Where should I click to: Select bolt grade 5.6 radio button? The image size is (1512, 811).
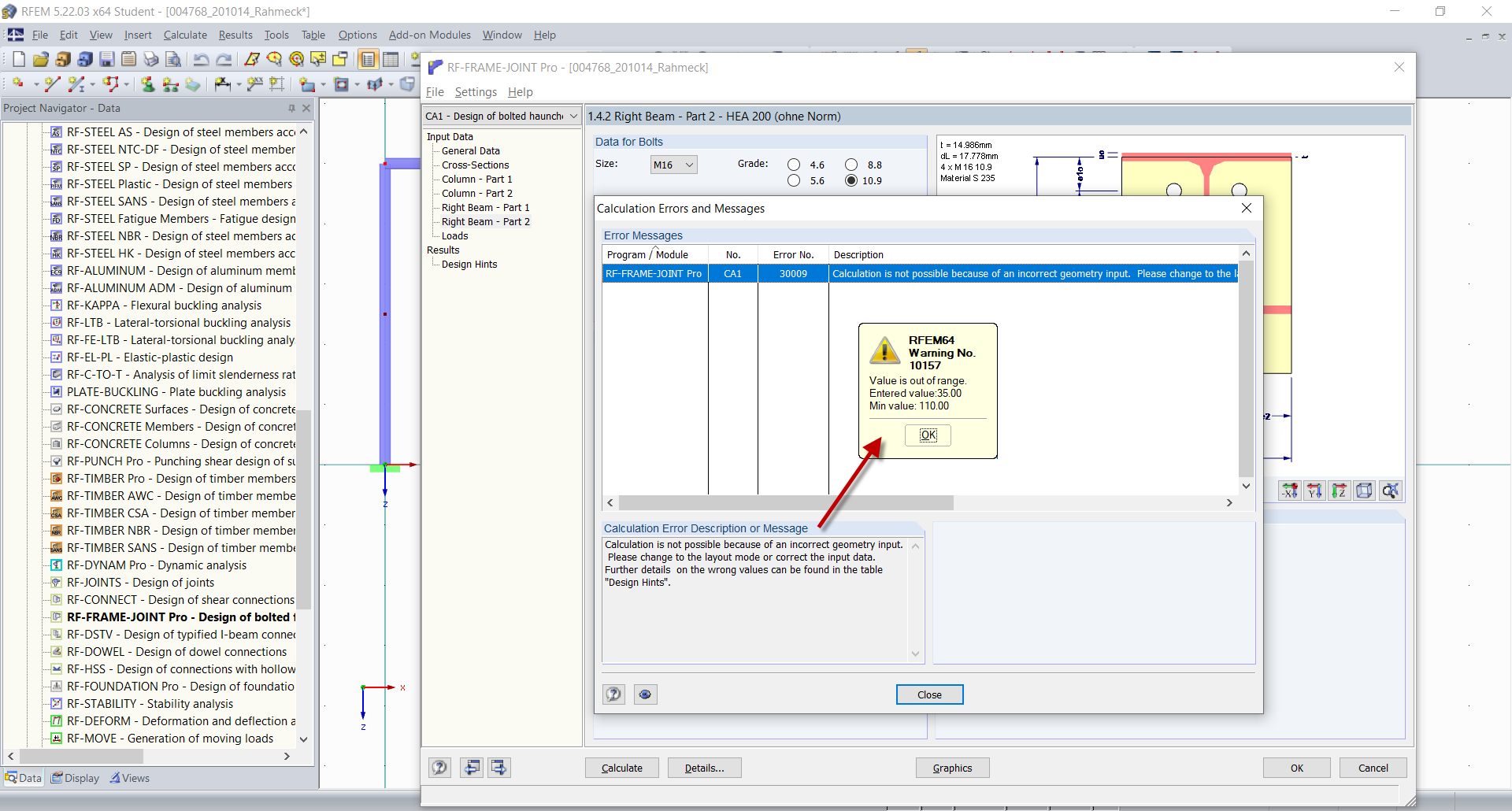click(x=794, y=180)
